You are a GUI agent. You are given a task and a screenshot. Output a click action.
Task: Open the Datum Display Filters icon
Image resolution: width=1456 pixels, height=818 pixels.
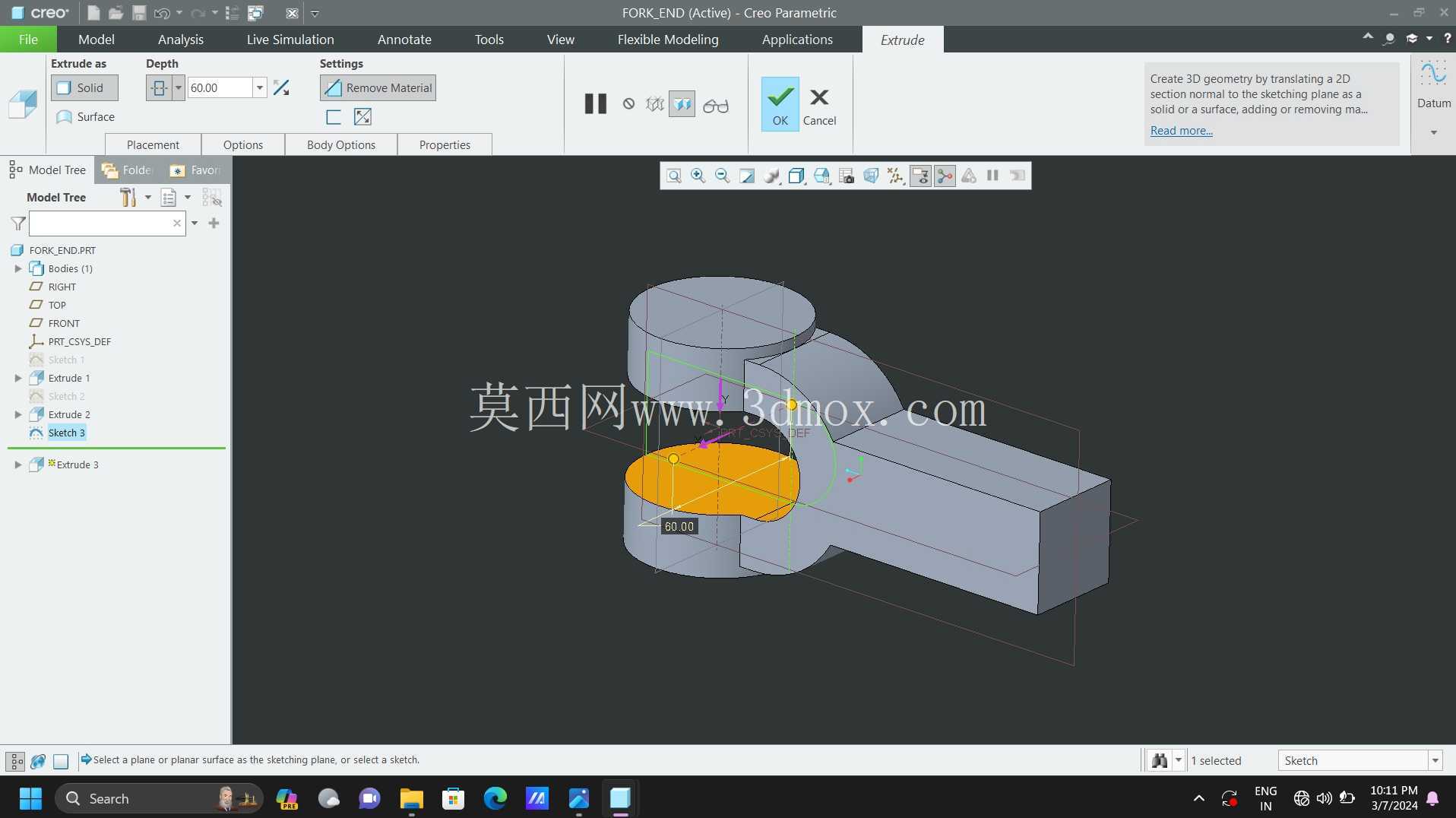click(896, 176)
